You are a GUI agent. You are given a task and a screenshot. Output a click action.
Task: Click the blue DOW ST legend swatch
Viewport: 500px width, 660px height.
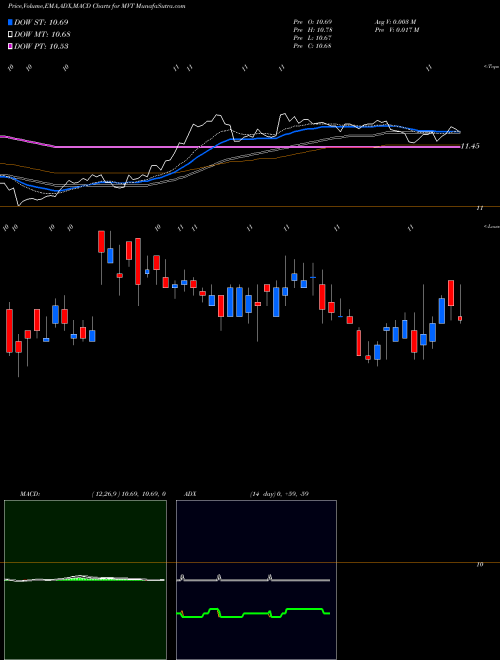11,22
